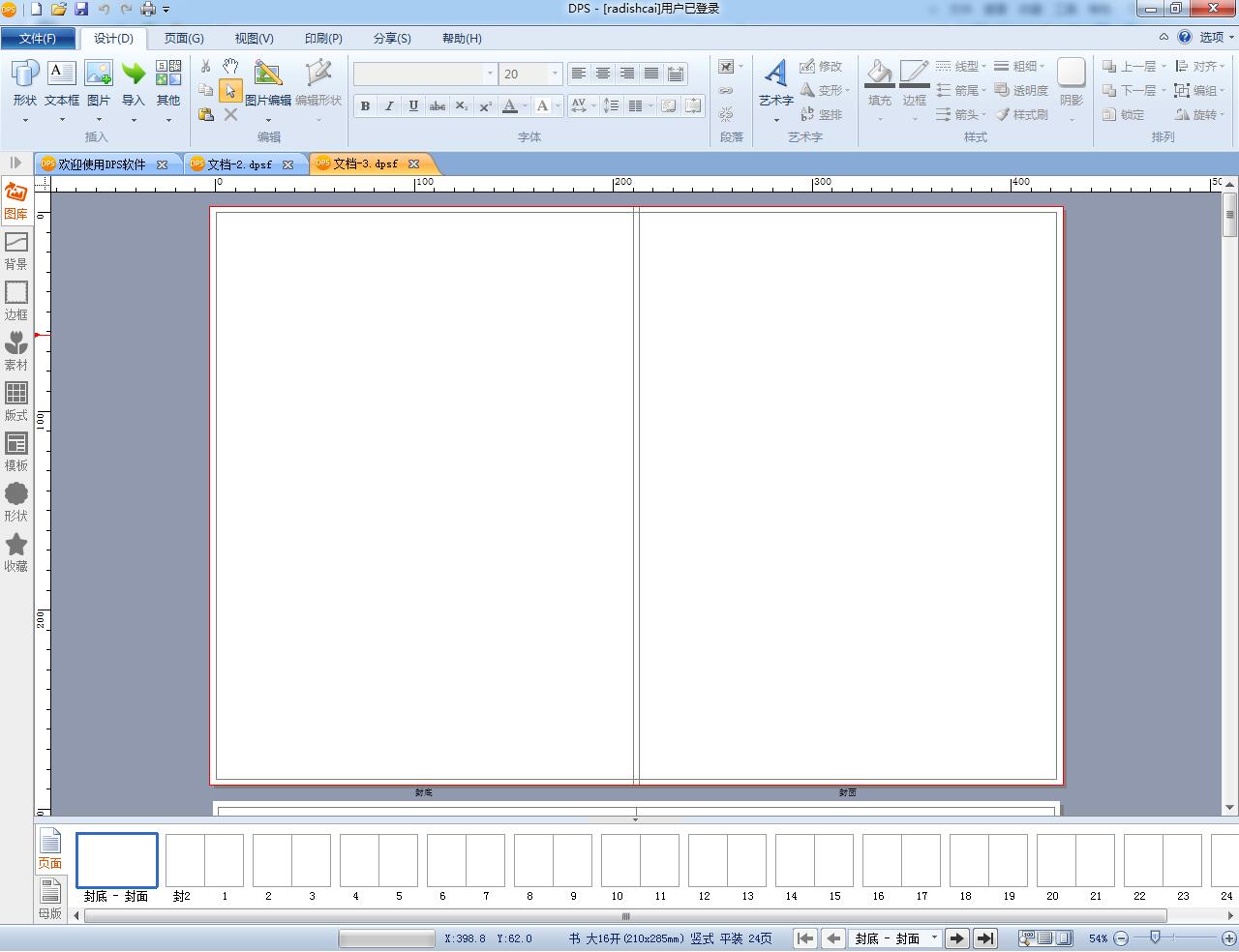Click the zoom slider handle
Screen dimensions: 1239x952
click(x=1155, y=937)
